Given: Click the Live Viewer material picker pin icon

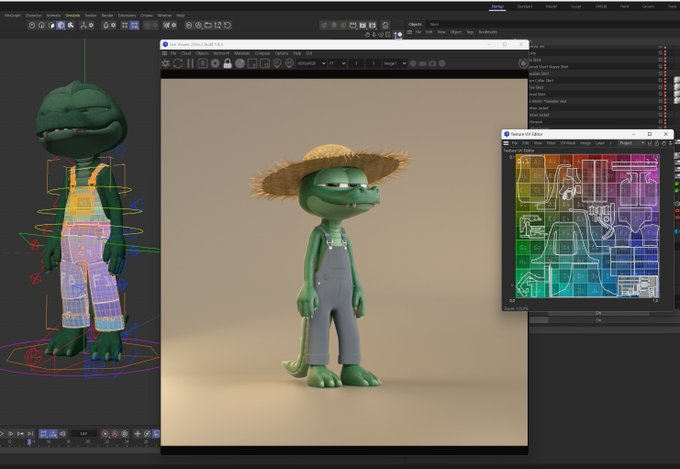Looking at the screenshot, I should 289,63.
